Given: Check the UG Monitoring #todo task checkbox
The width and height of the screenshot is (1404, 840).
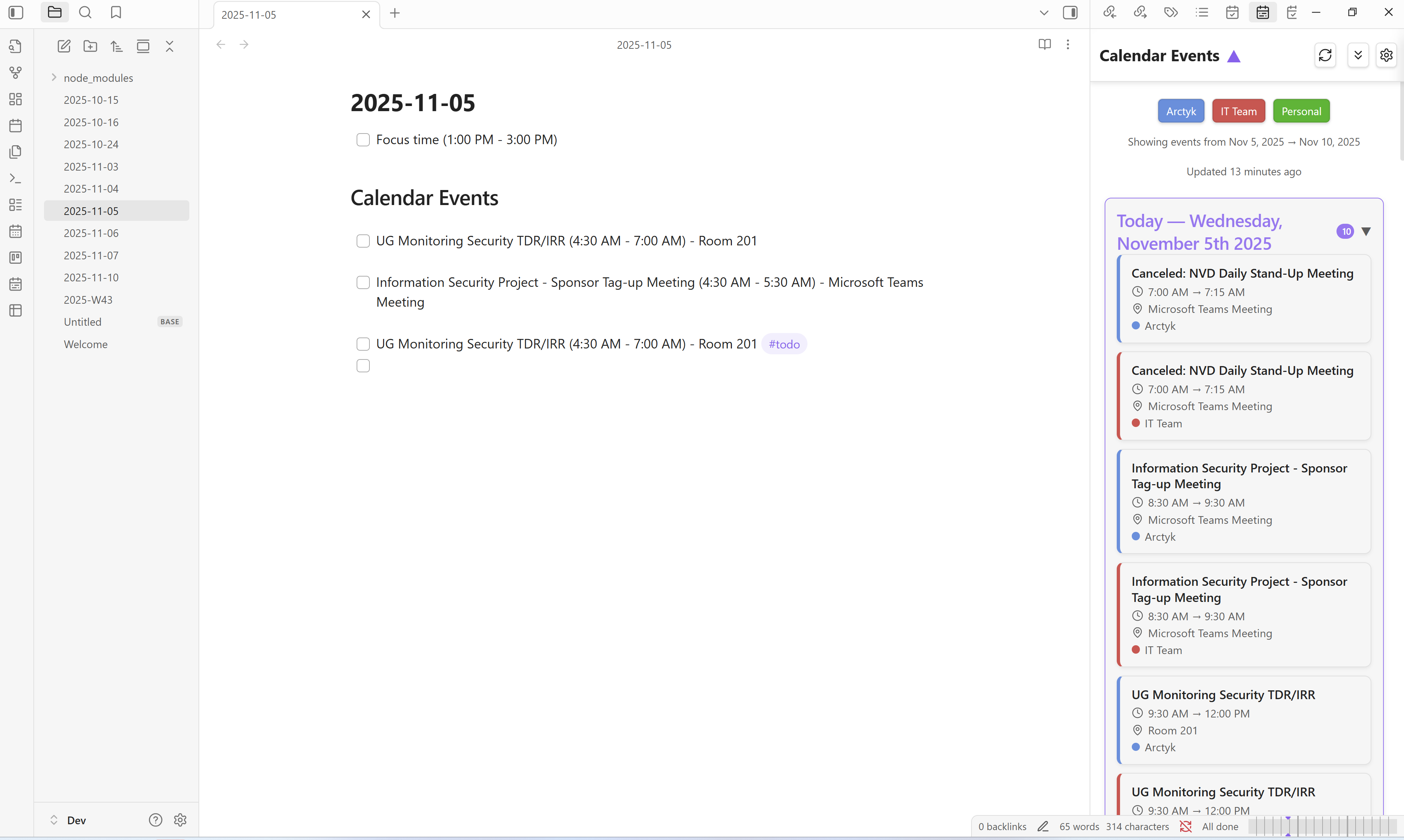Looking at the screenshot, I should [x=363, y=344].
